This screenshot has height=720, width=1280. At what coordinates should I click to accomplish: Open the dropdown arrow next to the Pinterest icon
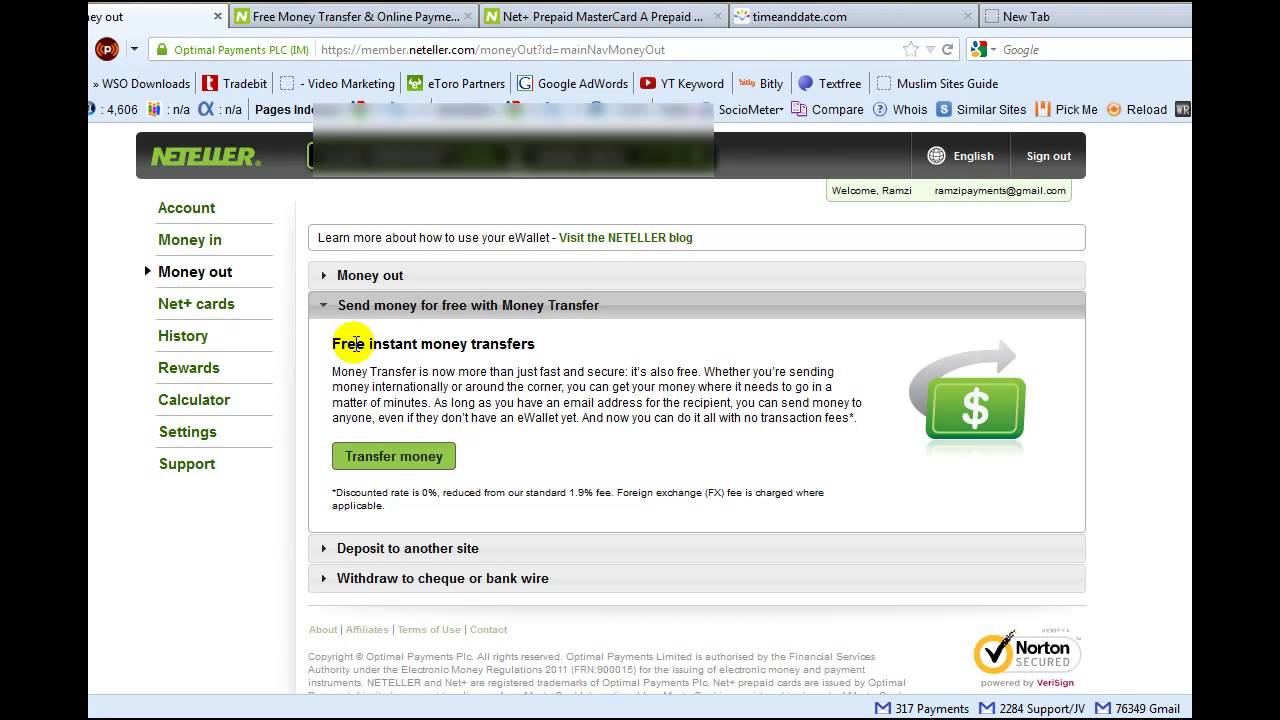[x=134, y=49]
